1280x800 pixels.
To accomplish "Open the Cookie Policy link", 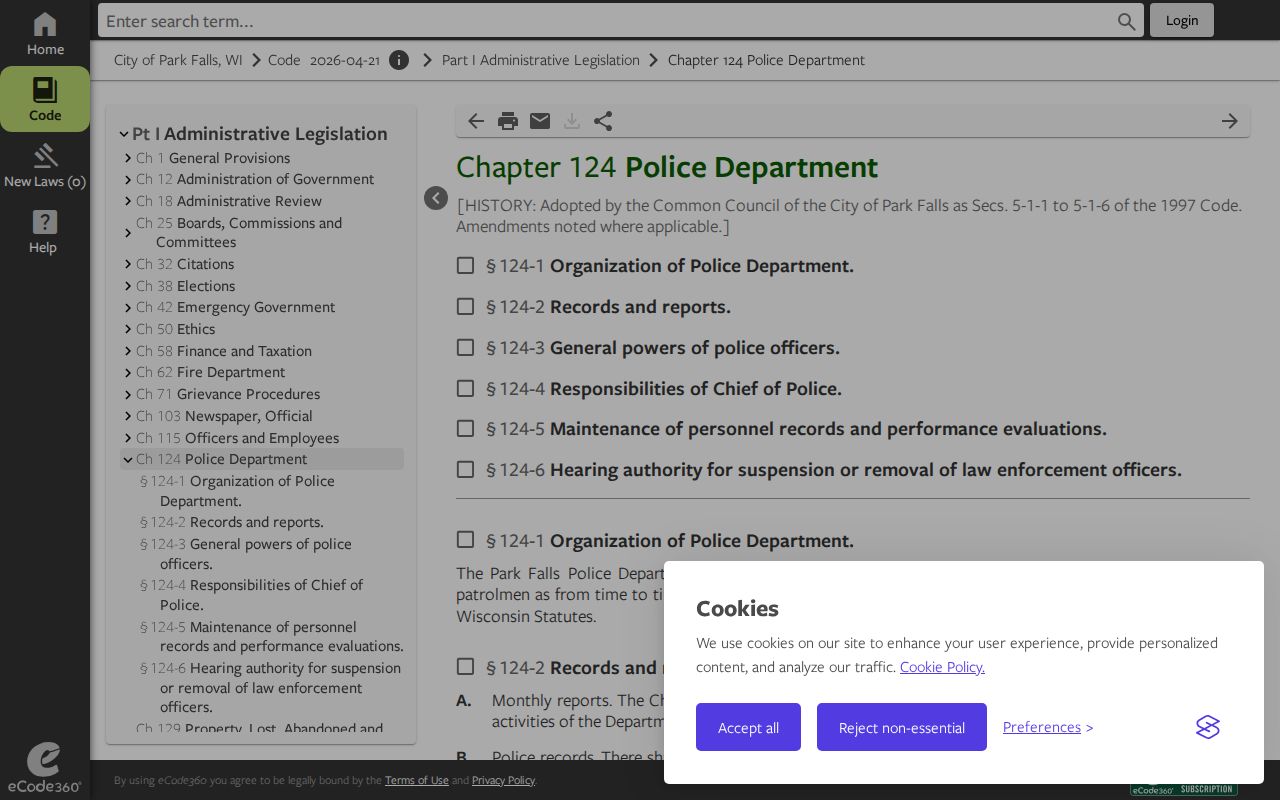I will tap(942, 667).
